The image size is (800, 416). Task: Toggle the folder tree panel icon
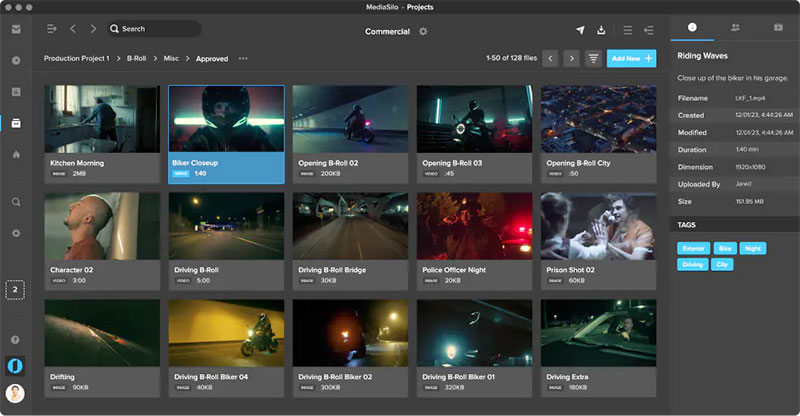[52, 29]
